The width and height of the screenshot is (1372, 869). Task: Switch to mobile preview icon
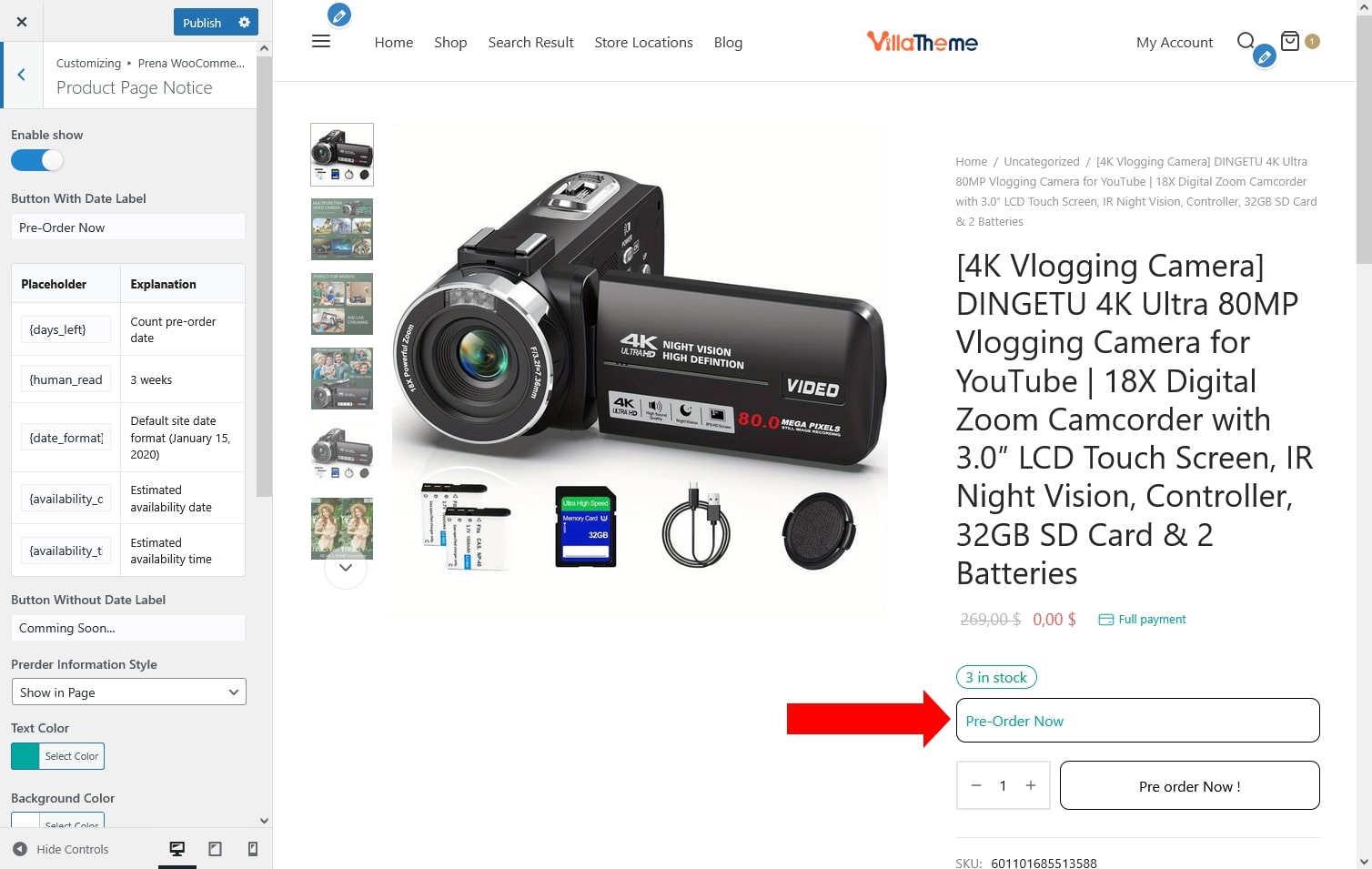[253, 849]
